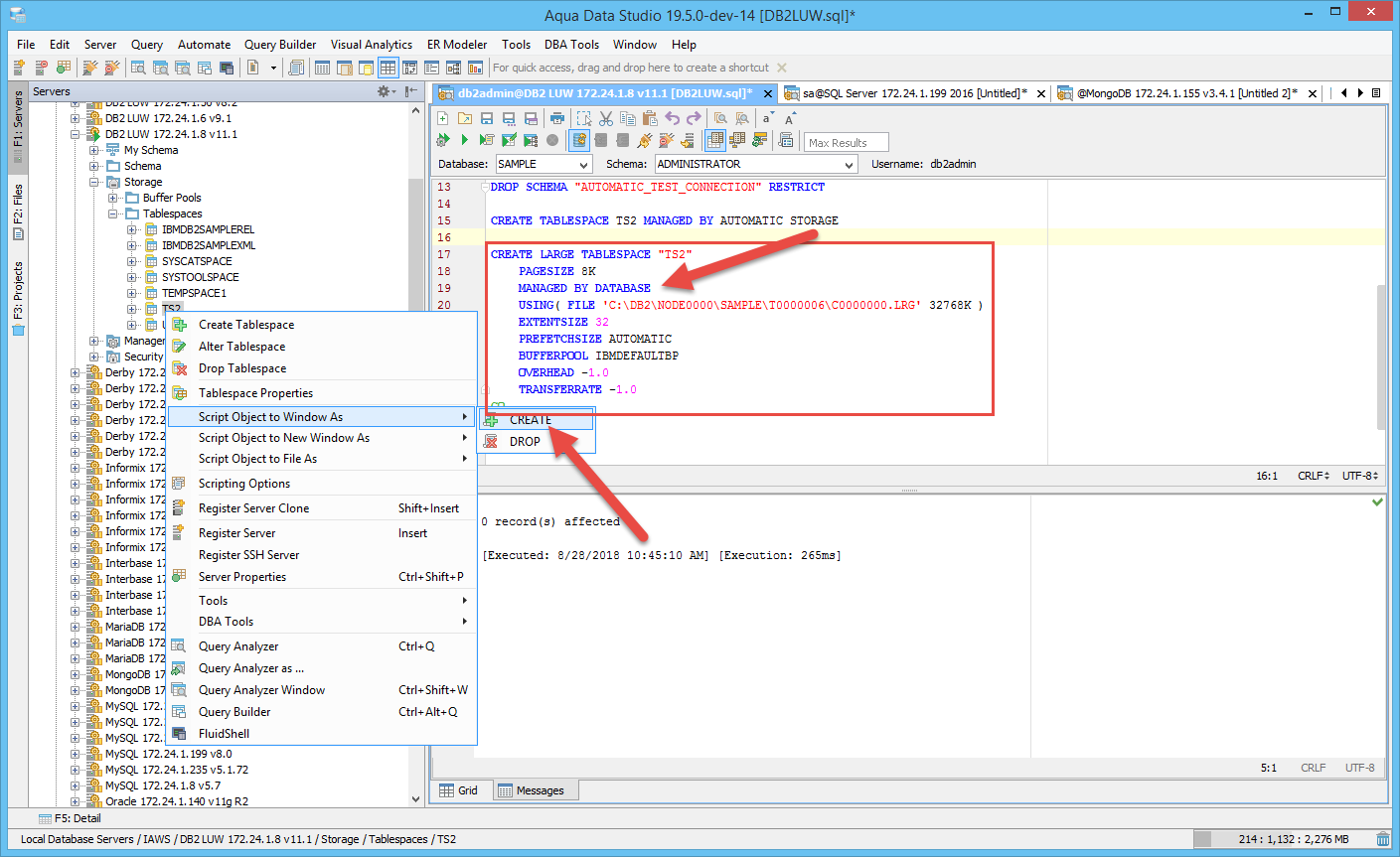Open the Servers panel settings gear

(385, 91)
